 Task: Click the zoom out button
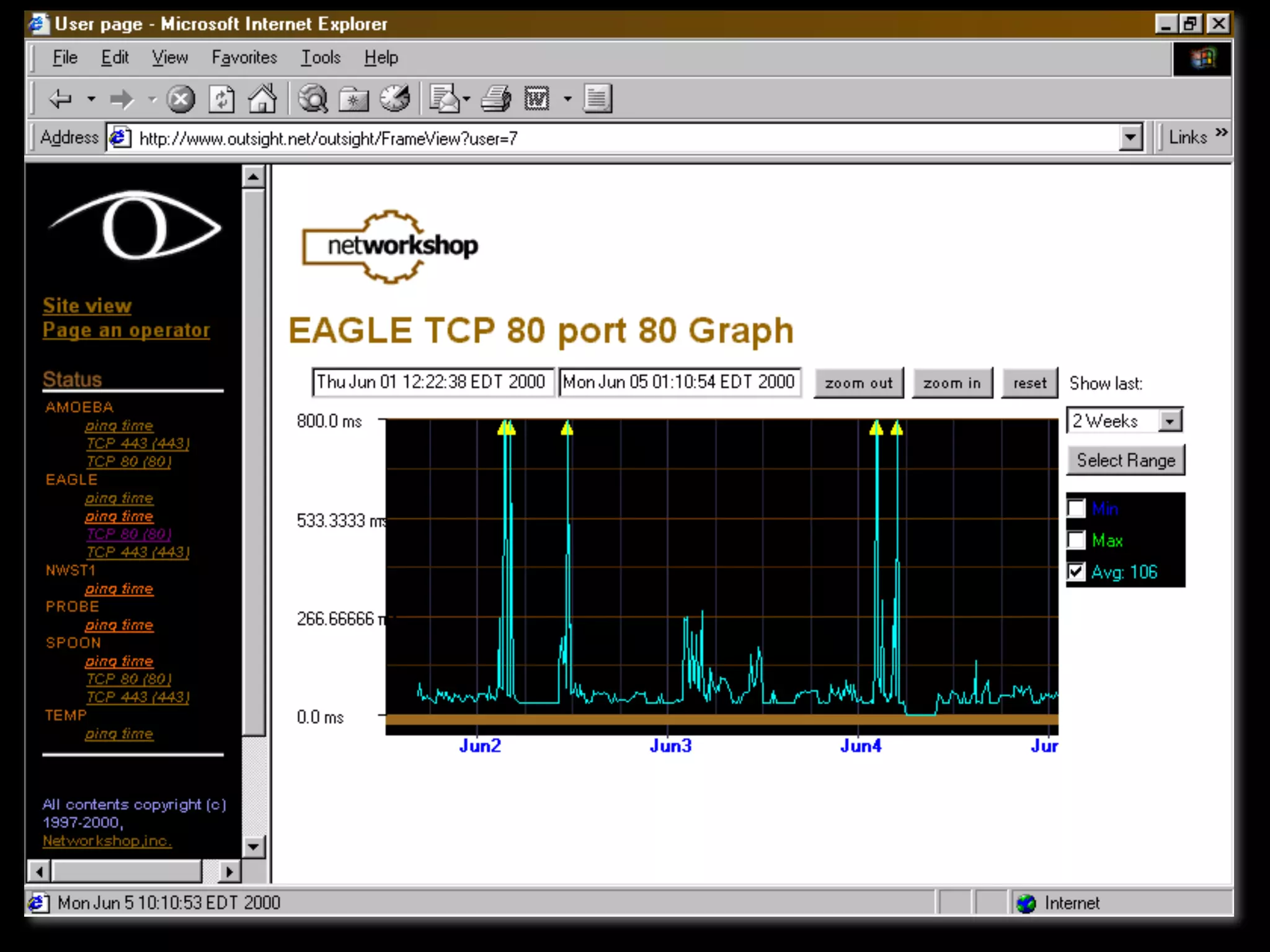[858, 383]
